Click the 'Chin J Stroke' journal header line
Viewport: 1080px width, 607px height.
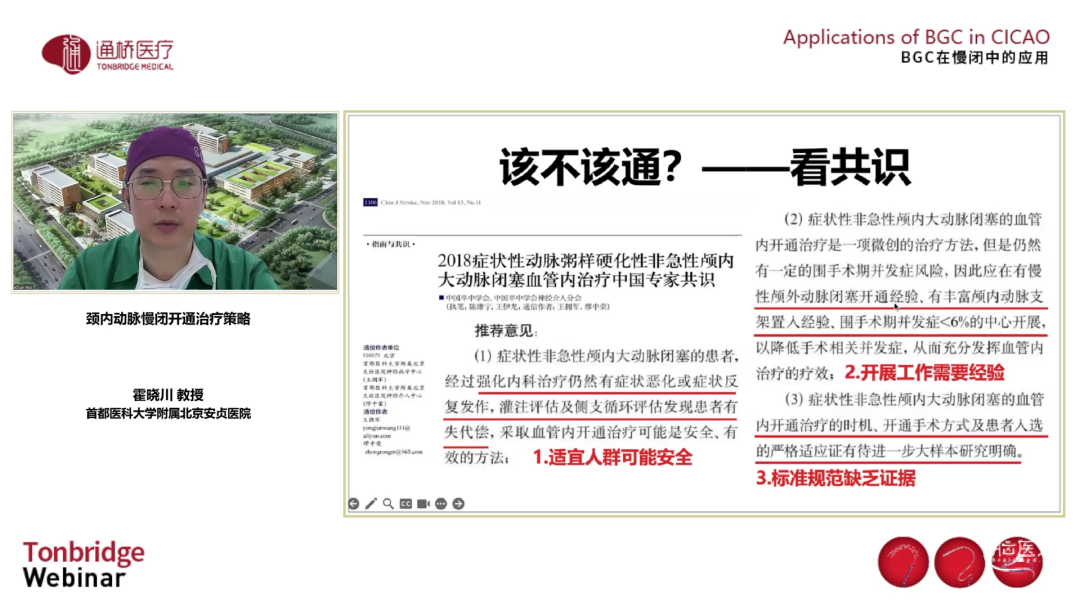[422, 203]
